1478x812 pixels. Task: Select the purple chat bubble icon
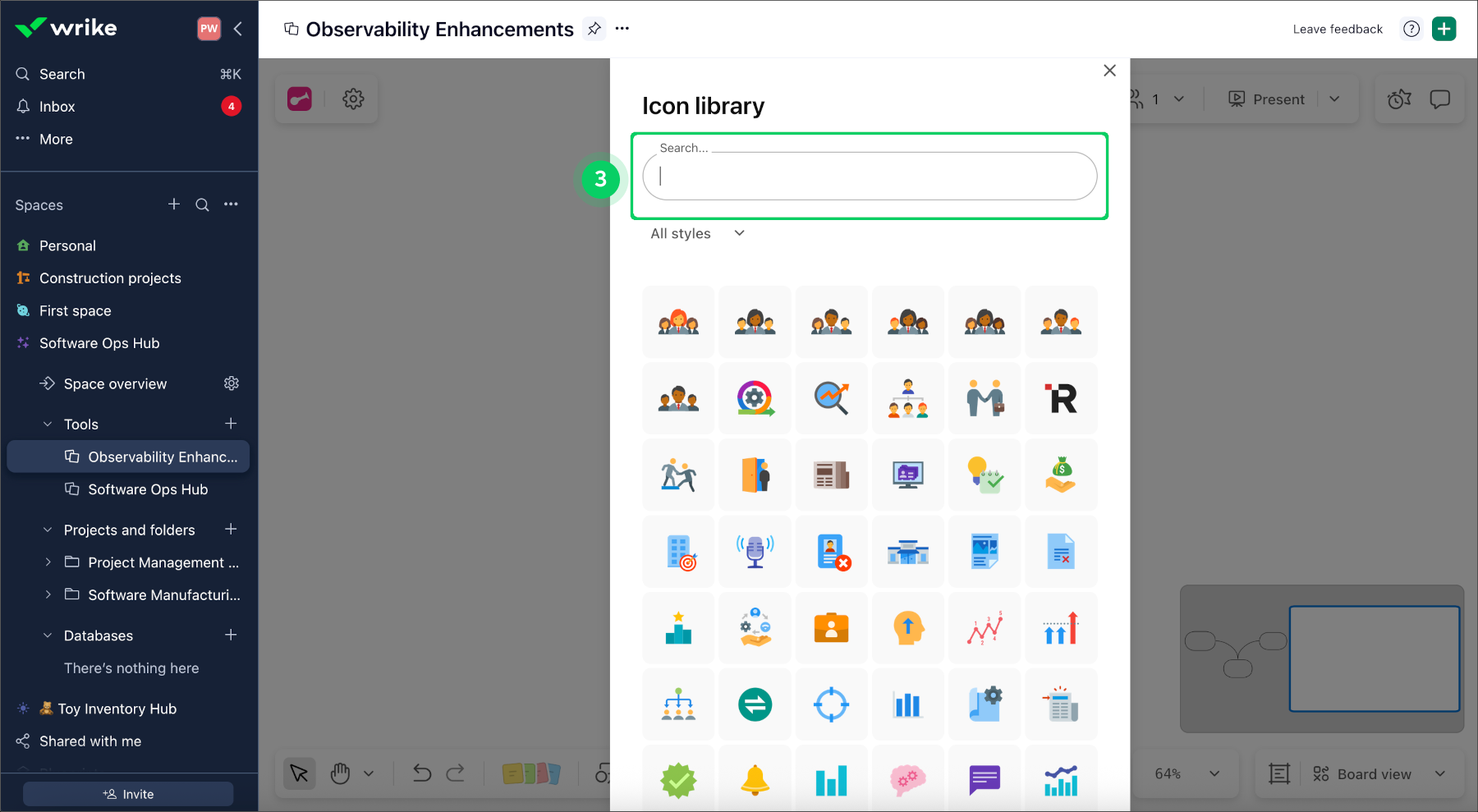pos(985,778)
